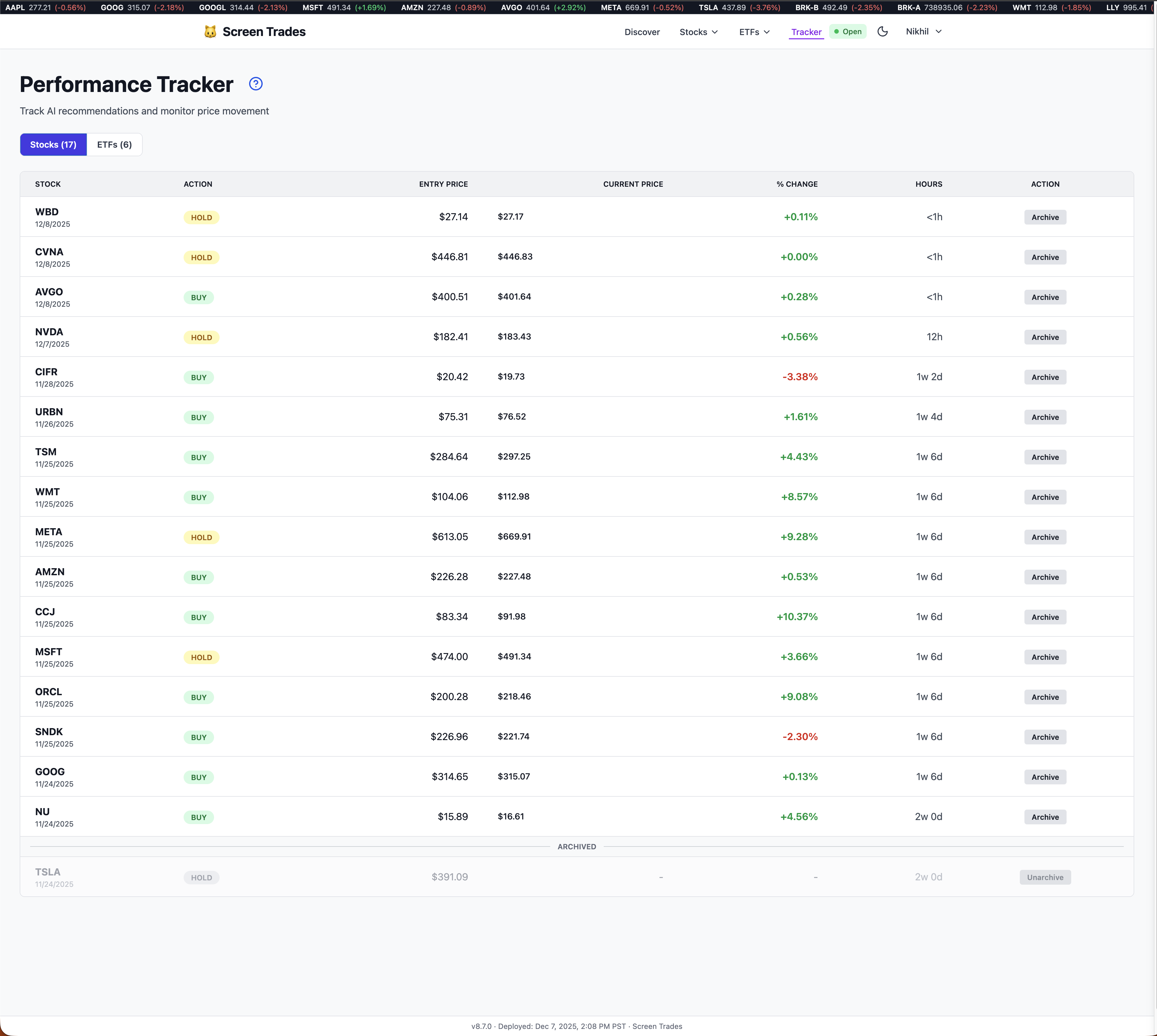Expand the ETFs dropdown in navigation
The height and width of the screenshot is (1036, 1157).
[754, 32]
